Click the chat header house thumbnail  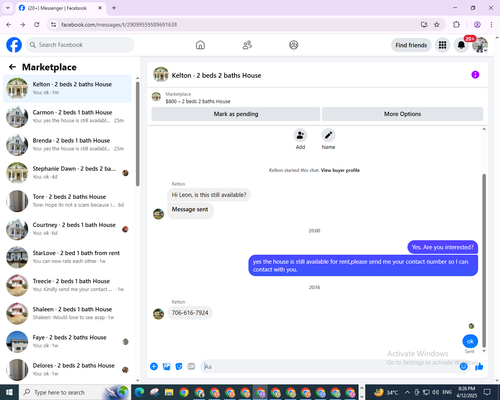click(161, 74)
